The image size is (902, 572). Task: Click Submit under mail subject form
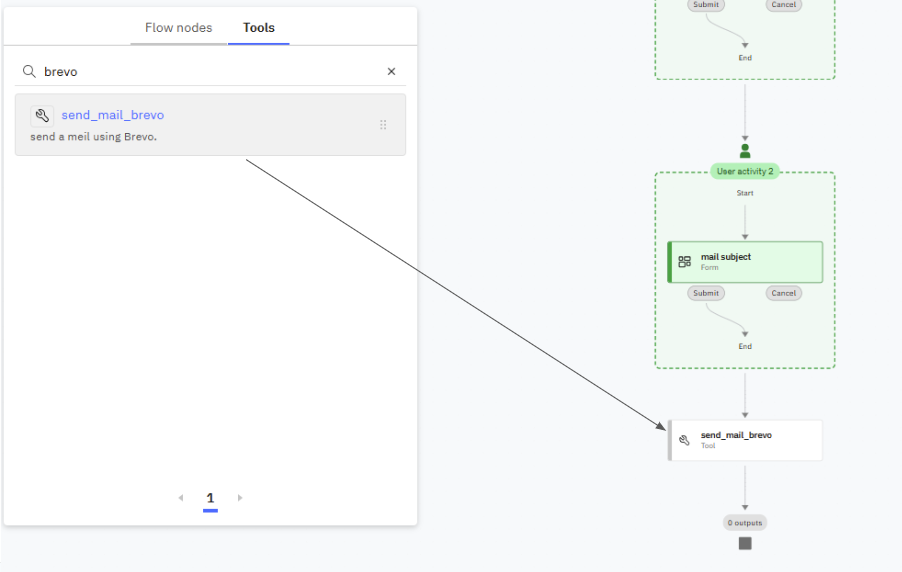pyautogui.click(x=706, y=293)
